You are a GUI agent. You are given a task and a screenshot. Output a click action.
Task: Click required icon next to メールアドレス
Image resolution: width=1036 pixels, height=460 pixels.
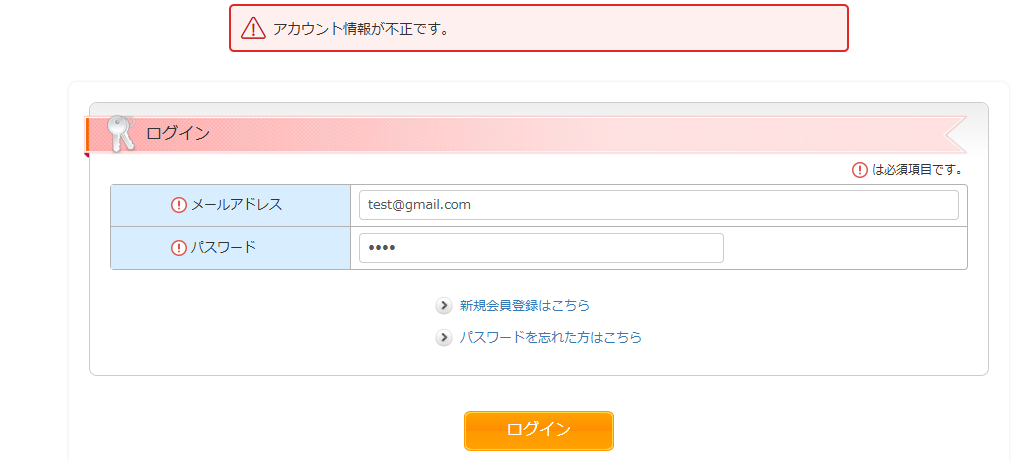click(179, 205)
